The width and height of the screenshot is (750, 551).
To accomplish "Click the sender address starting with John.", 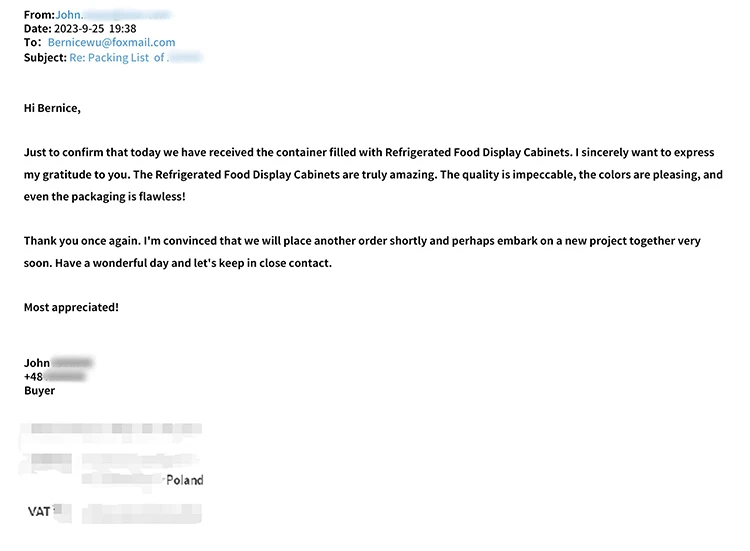I will click(x=112, y=15).
